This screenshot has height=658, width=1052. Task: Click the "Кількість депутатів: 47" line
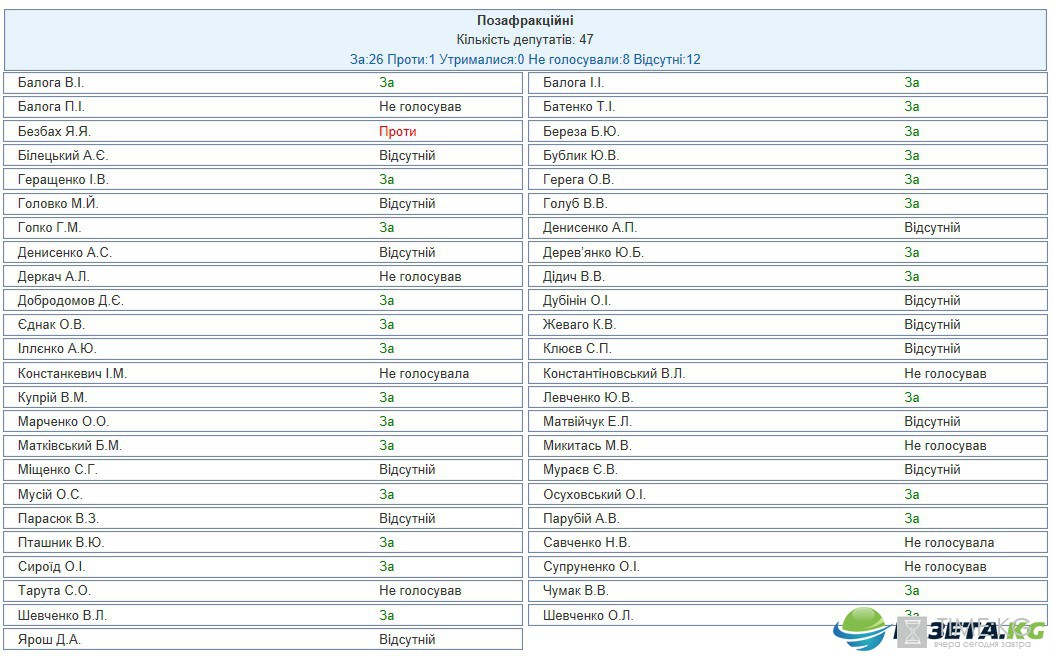(525, 40)
